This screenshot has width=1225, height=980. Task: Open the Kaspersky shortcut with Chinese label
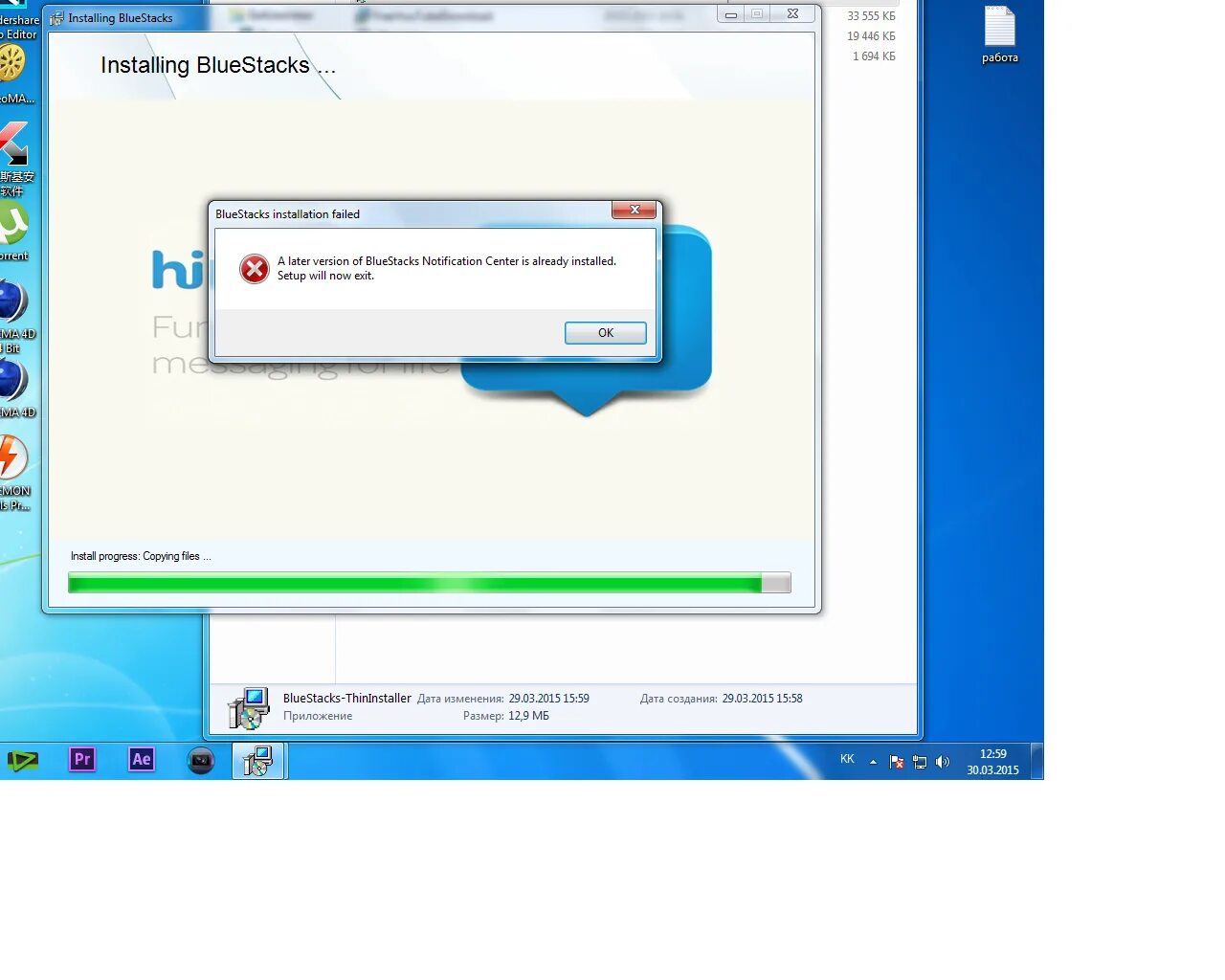pos(15,159)
